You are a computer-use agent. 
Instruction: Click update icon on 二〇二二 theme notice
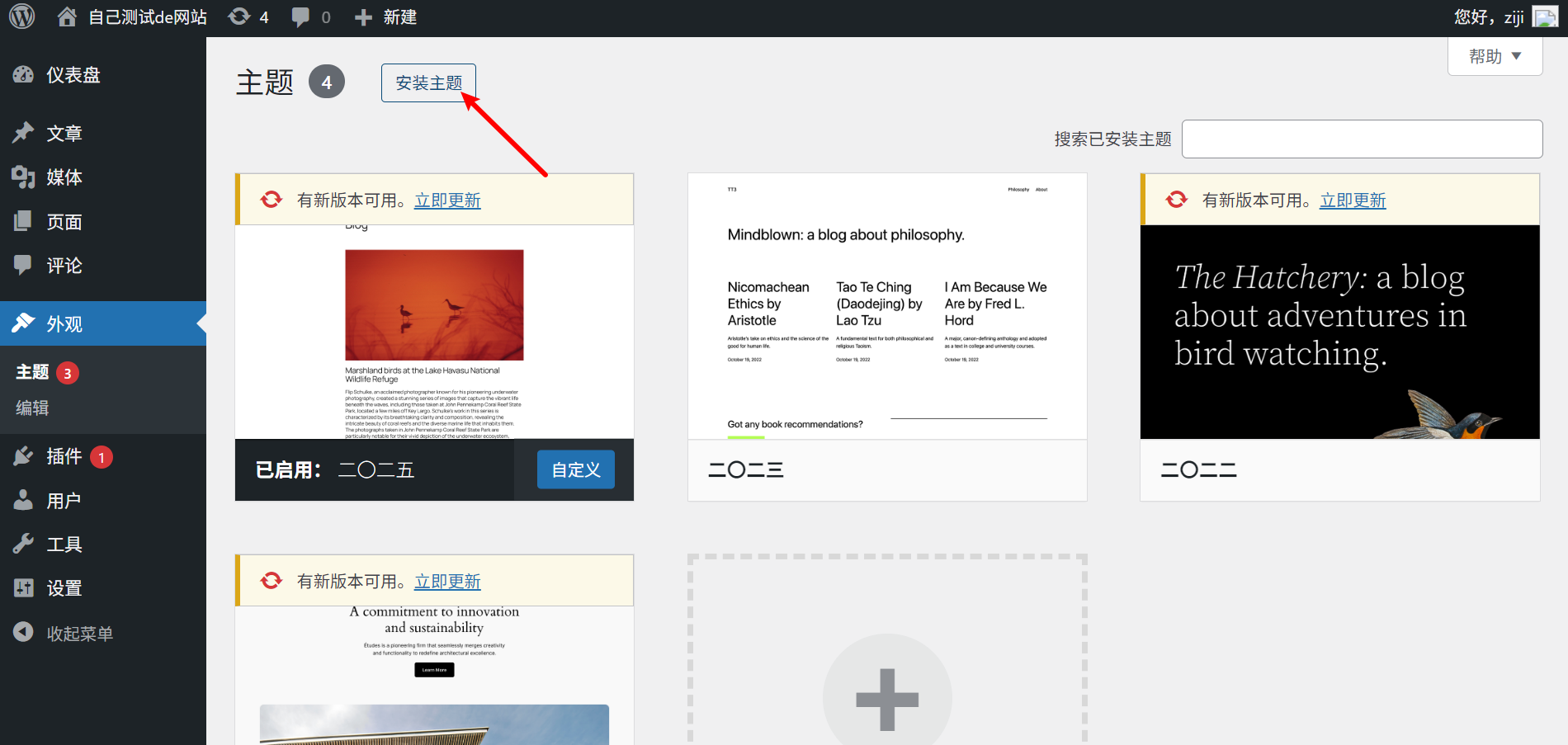coord(1177,200)
